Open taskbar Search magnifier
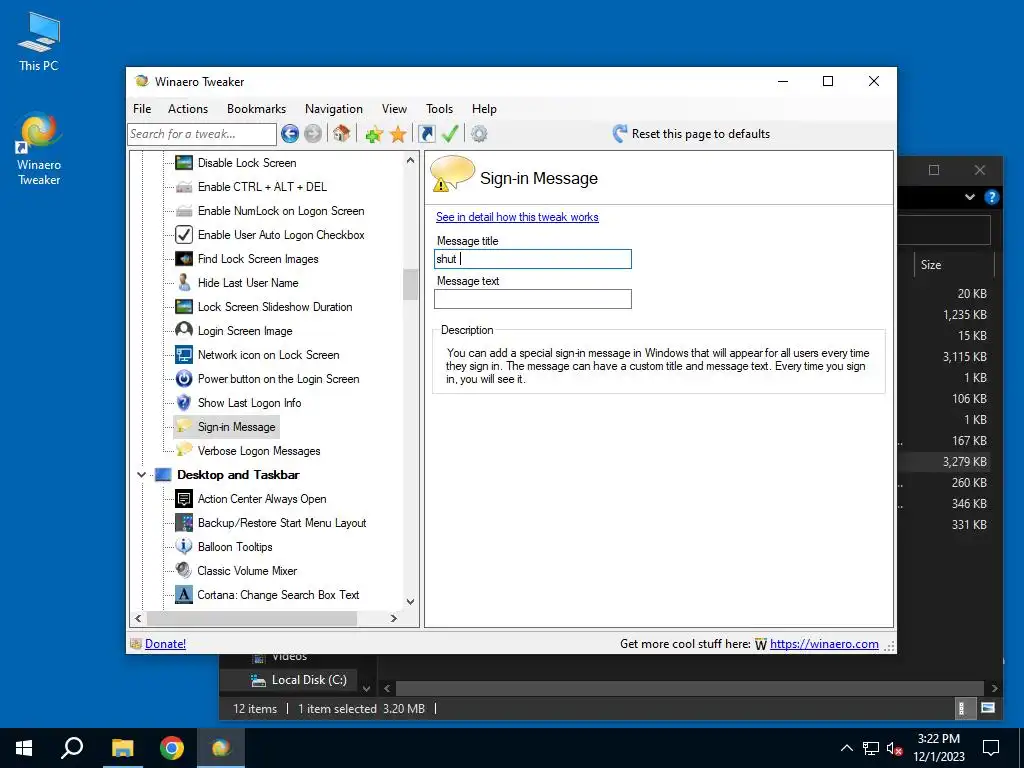Image resolution: width=1024 pixels, height=768 pixels. pyautogui.click(x=72, y=748)
